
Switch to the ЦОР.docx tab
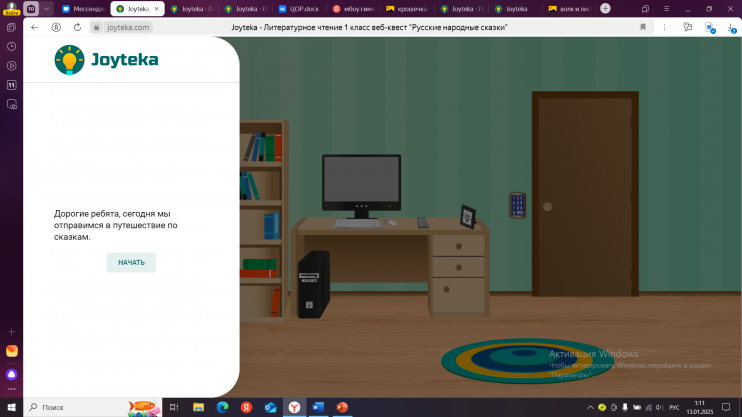point(299,8)
